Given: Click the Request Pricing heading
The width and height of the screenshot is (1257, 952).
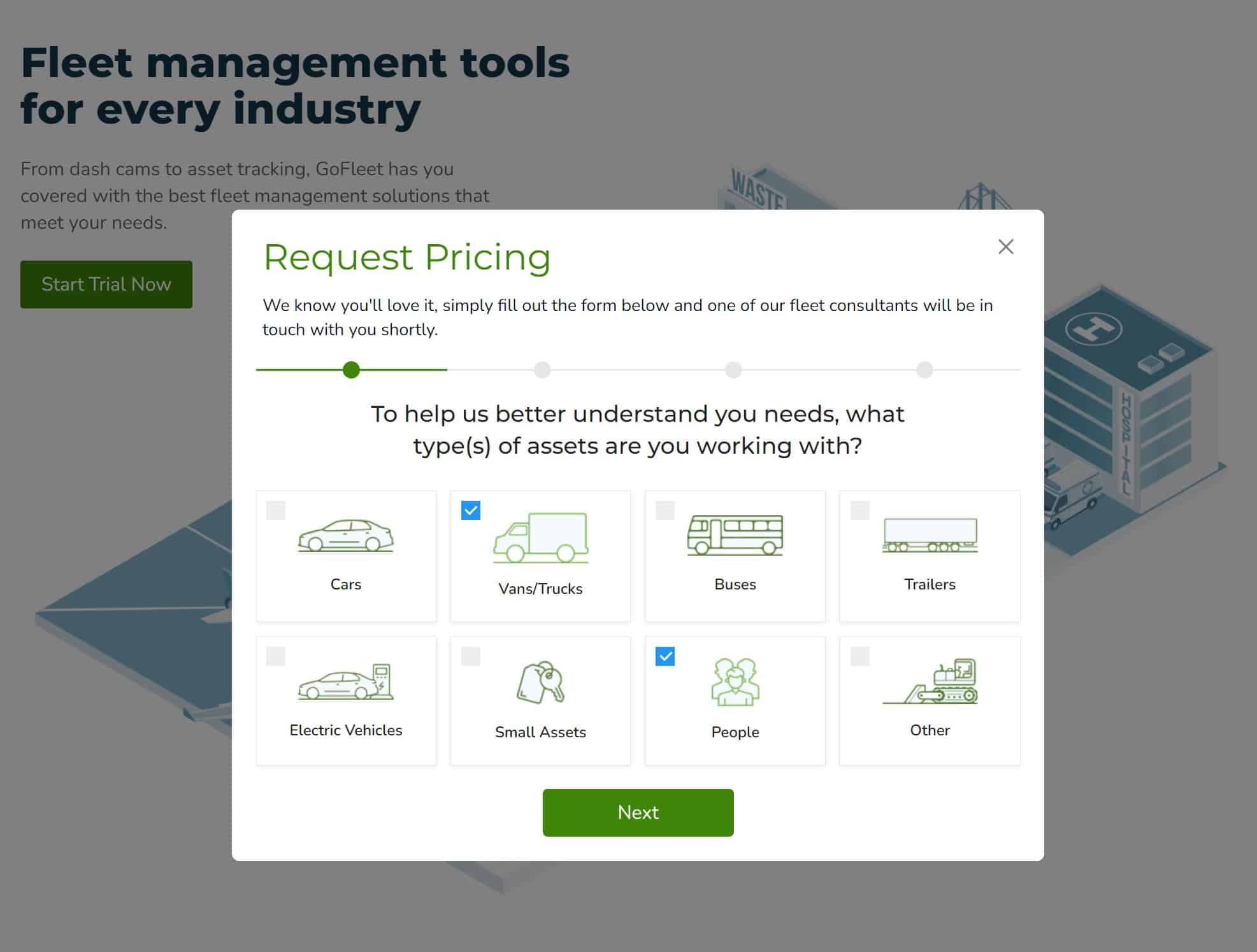Looking at the screenshot, I should (x=407, y=257).
